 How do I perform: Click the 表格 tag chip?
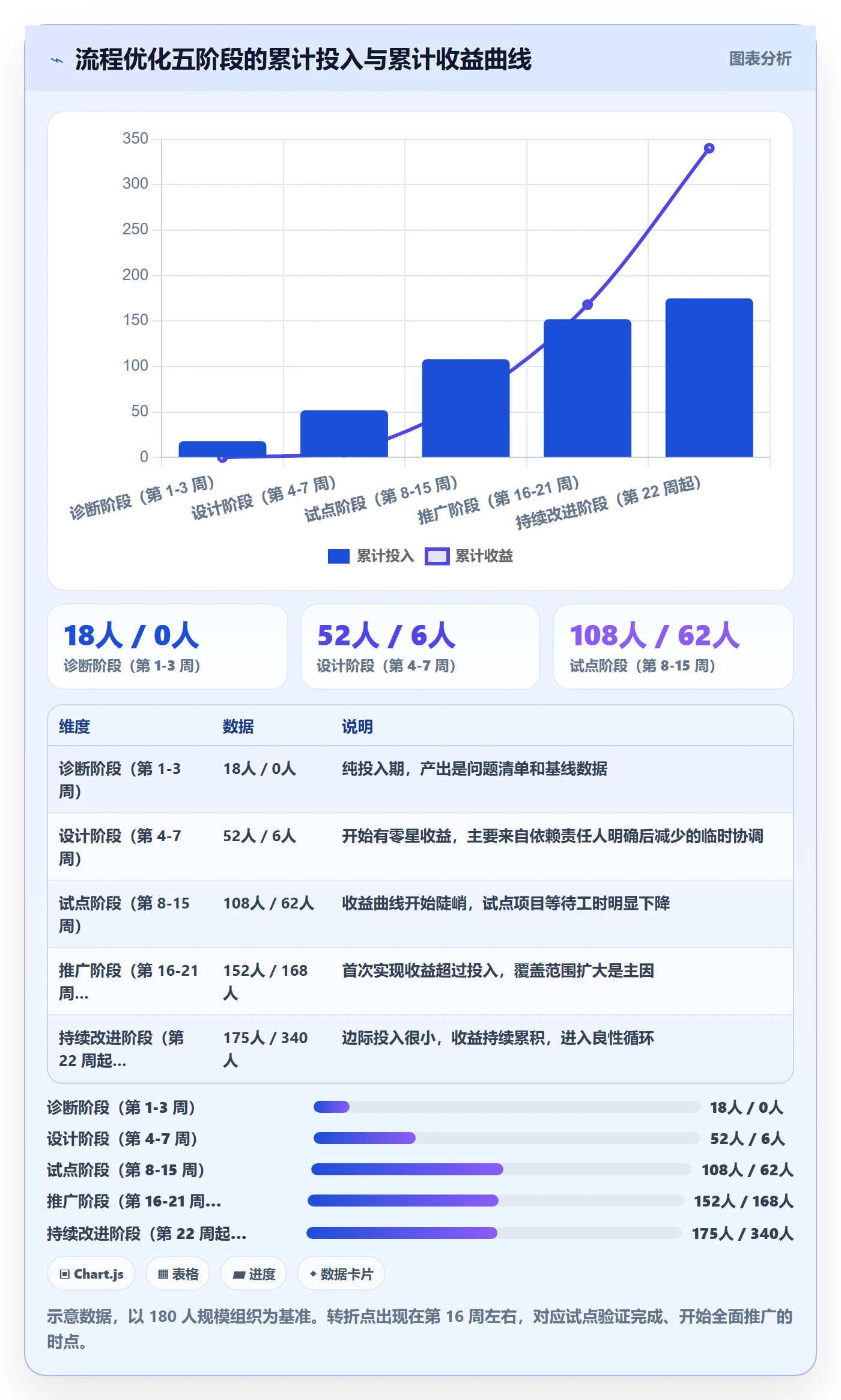(178, 1274)
